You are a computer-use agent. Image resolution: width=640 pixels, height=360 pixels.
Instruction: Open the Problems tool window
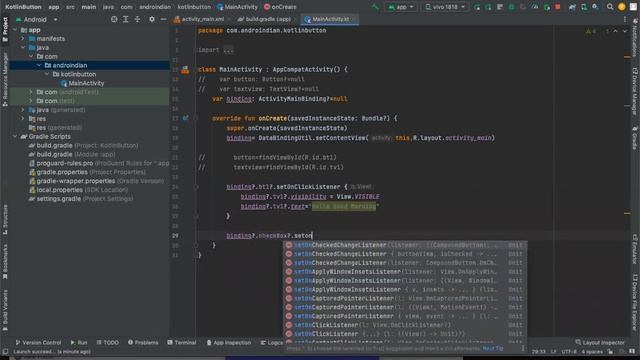(143, 343)
